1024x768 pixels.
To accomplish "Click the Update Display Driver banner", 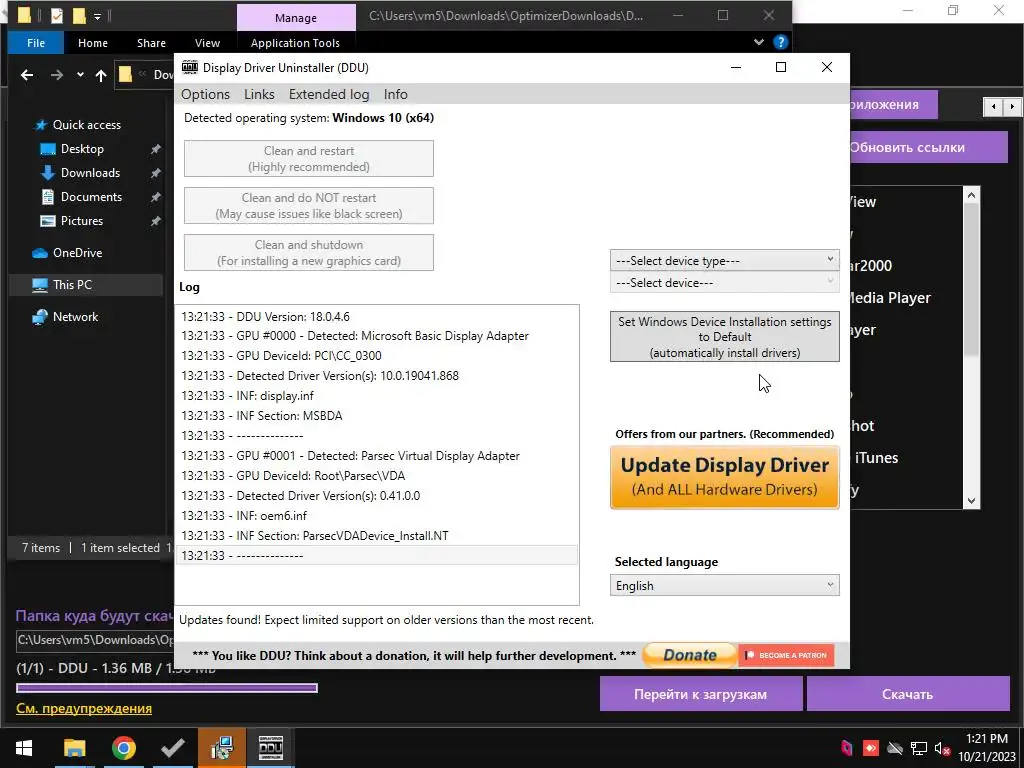I will (x=724, y=477).
